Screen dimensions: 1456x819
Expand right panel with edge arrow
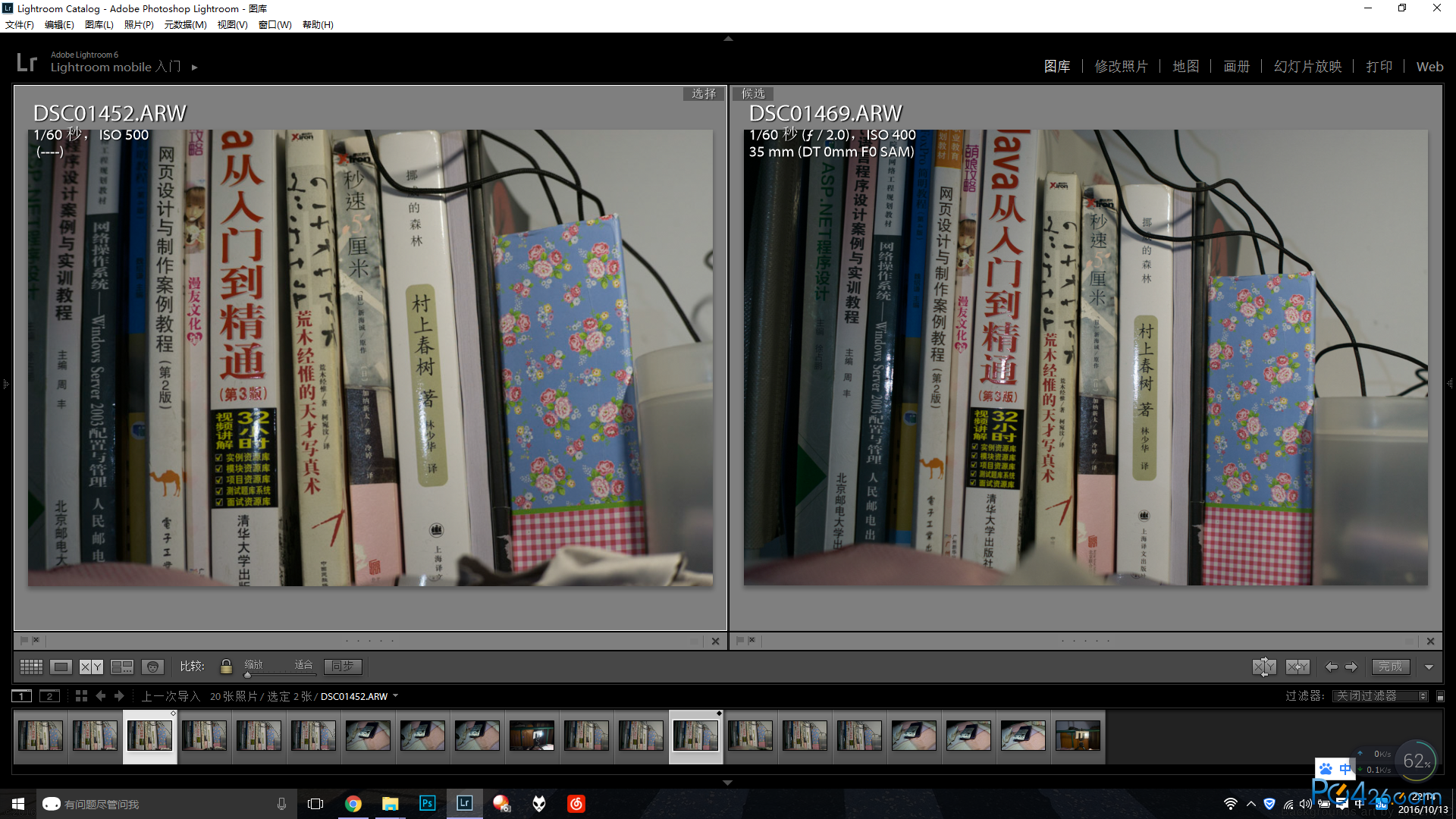coord(1451,384)
